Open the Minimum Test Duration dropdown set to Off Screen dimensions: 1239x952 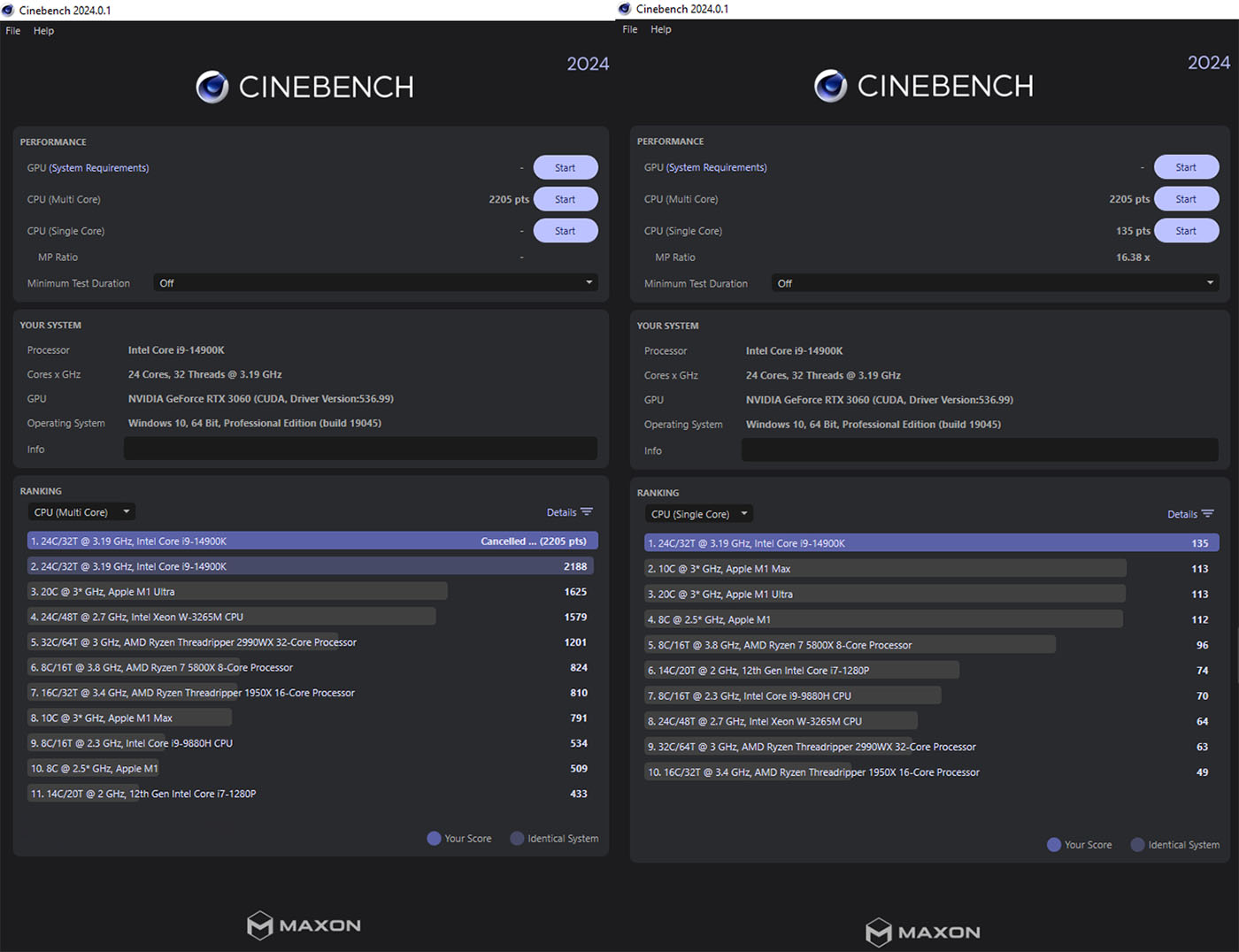(375, 282)
